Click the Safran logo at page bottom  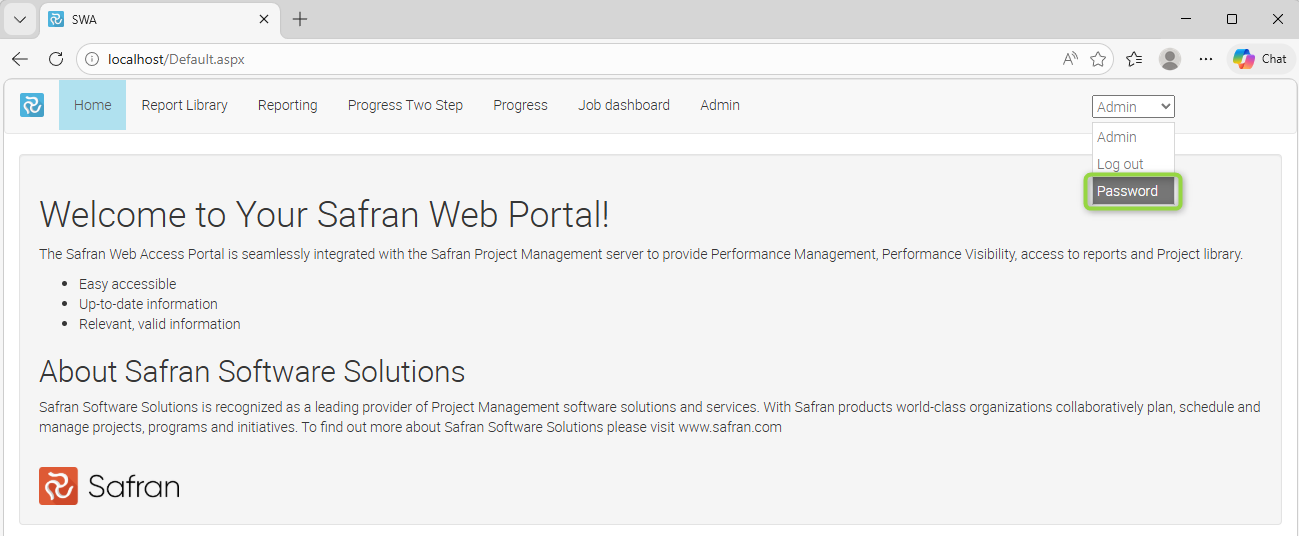pyautogui.click(x=109, y=486)
